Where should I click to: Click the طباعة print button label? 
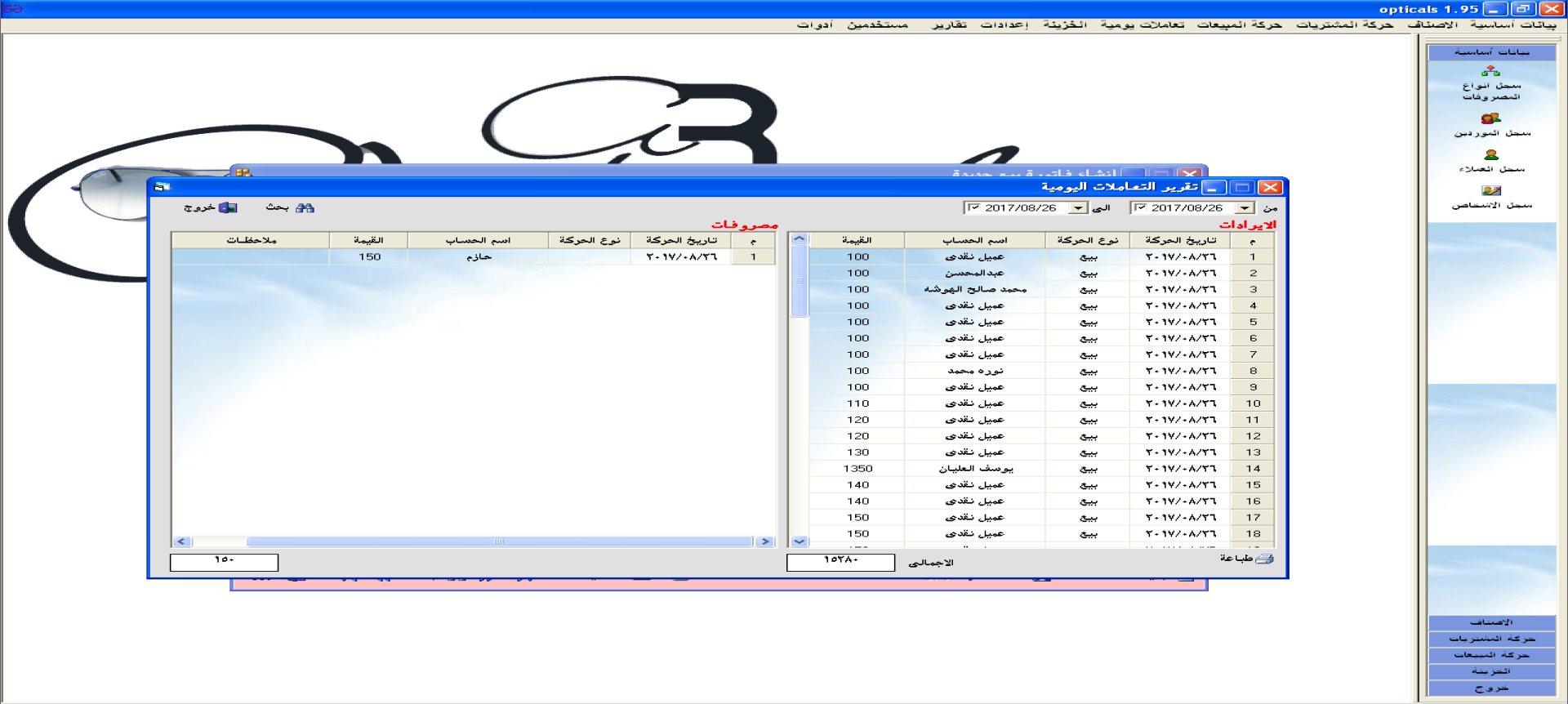coord(1236,559)
